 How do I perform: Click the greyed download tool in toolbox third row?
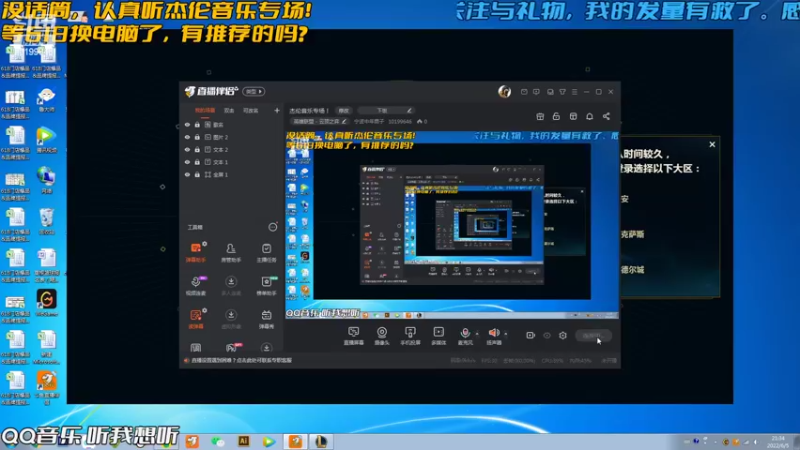pos(231,318)
